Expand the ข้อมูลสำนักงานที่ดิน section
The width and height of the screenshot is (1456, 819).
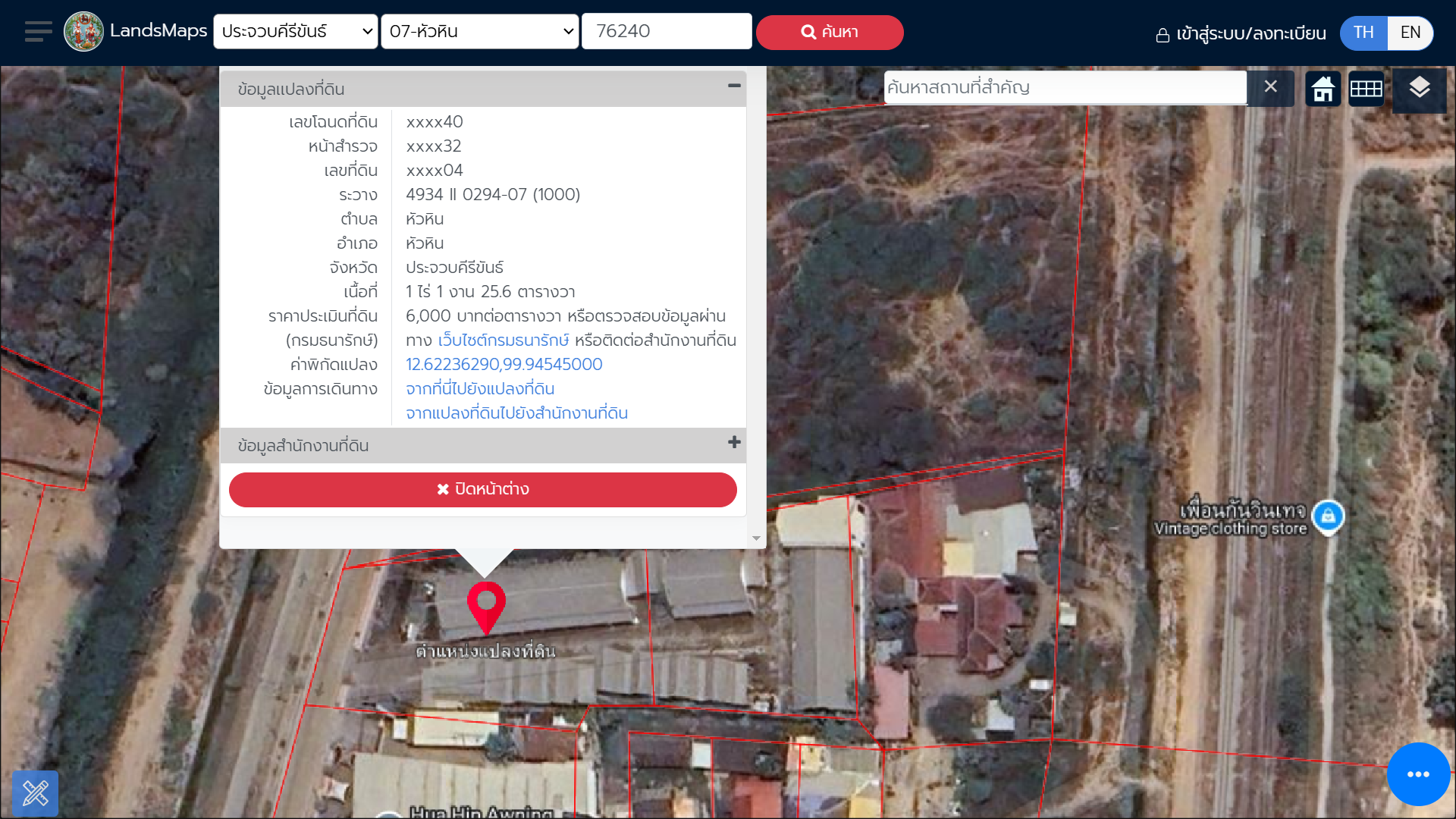(x=733, y=443)
